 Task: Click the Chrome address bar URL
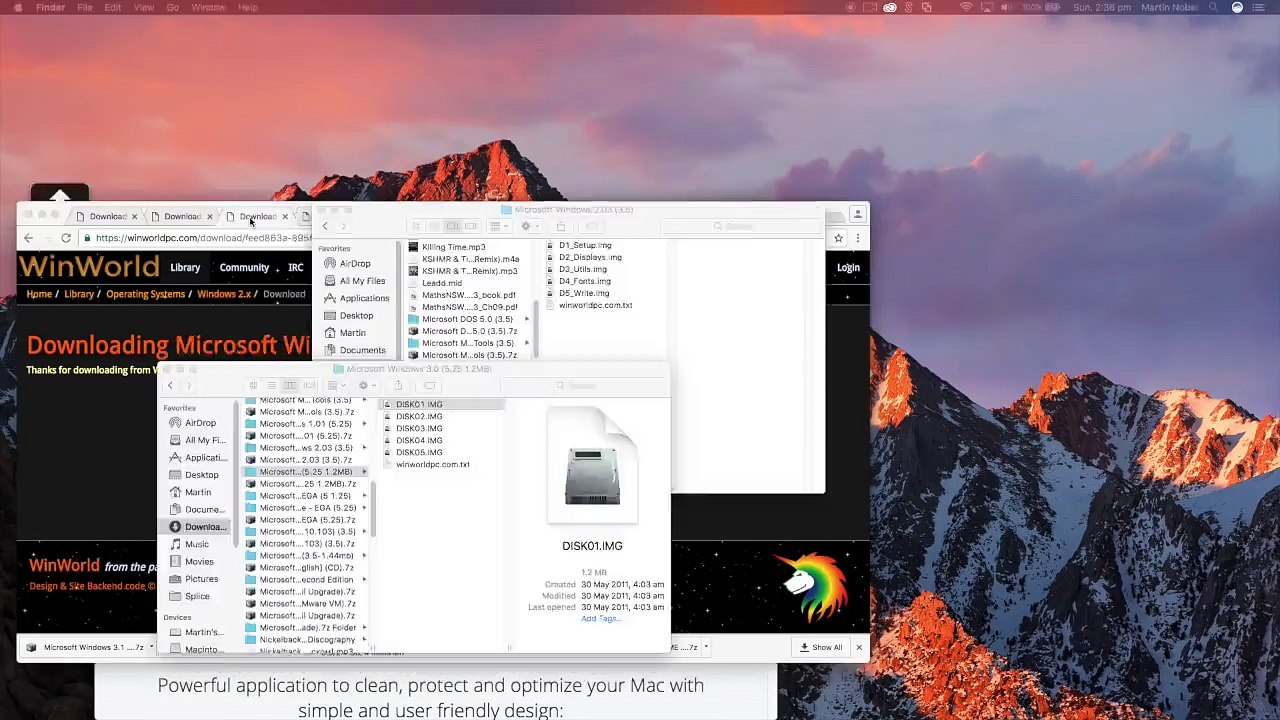point(204,238)
